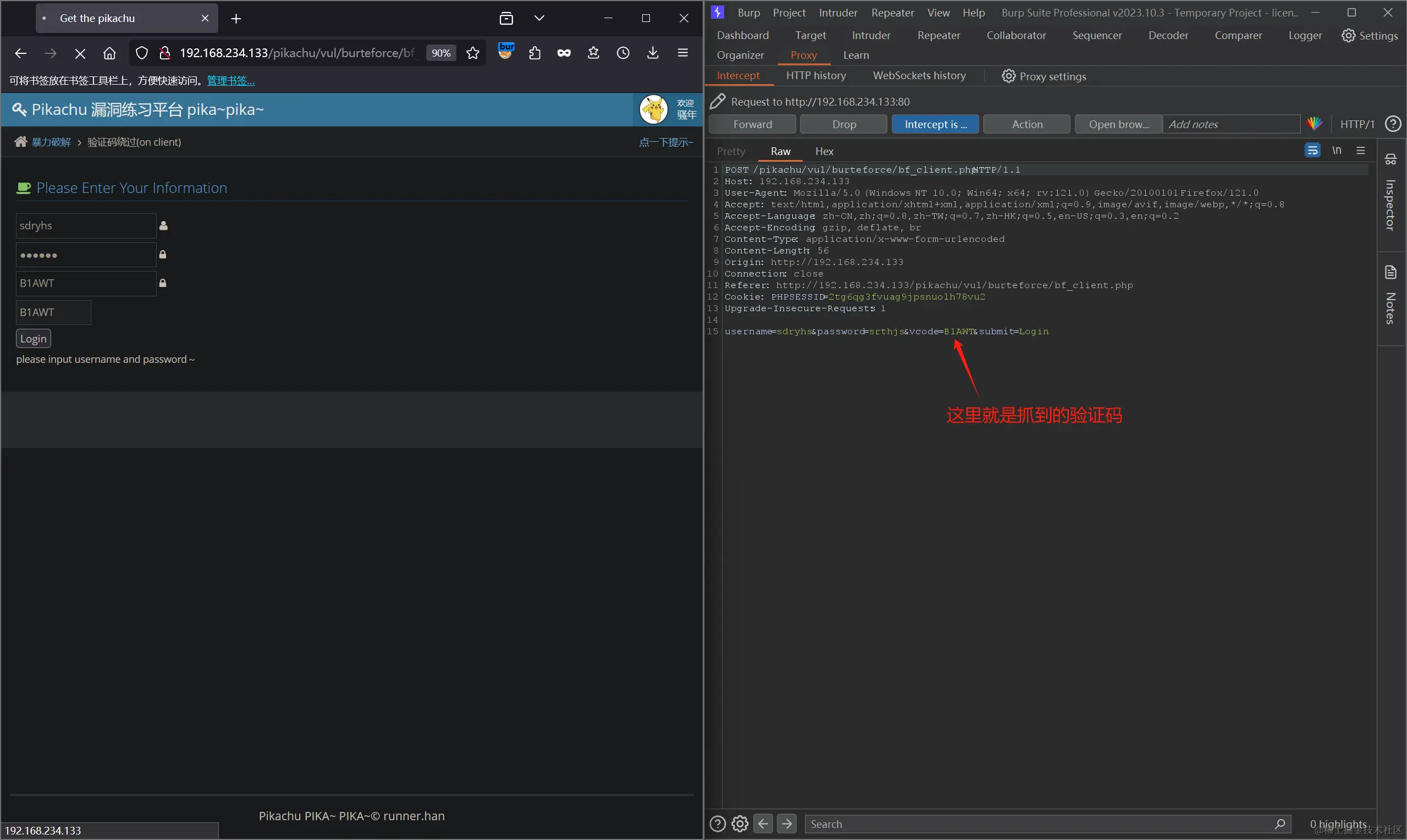Open the View menu in Burp Suite
The image size is (1407, 840).
pos(939,13)
